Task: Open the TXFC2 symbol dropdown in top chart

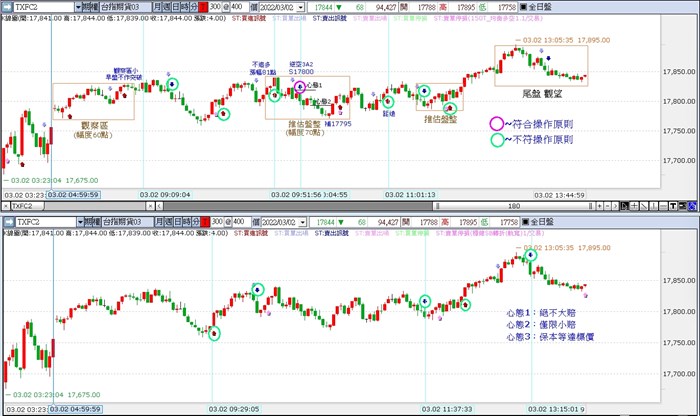Action: point(78,7)
